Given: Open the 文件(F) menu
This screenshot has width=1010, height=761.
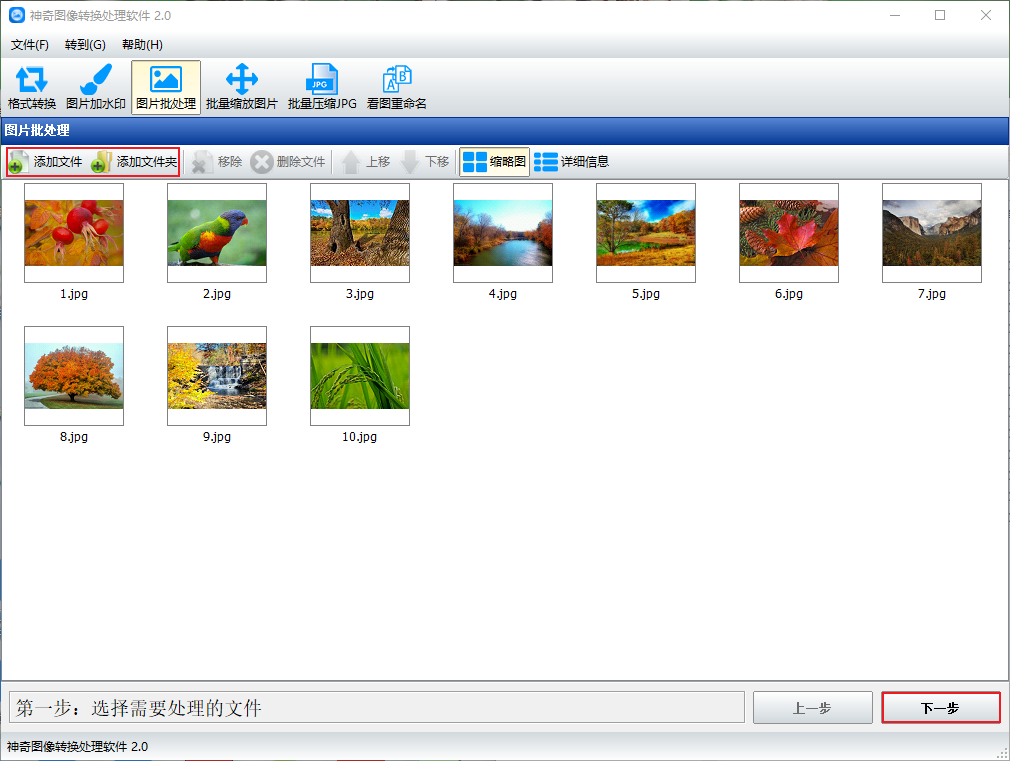Looking at the screenshot, I should click(x=30, y=44).
